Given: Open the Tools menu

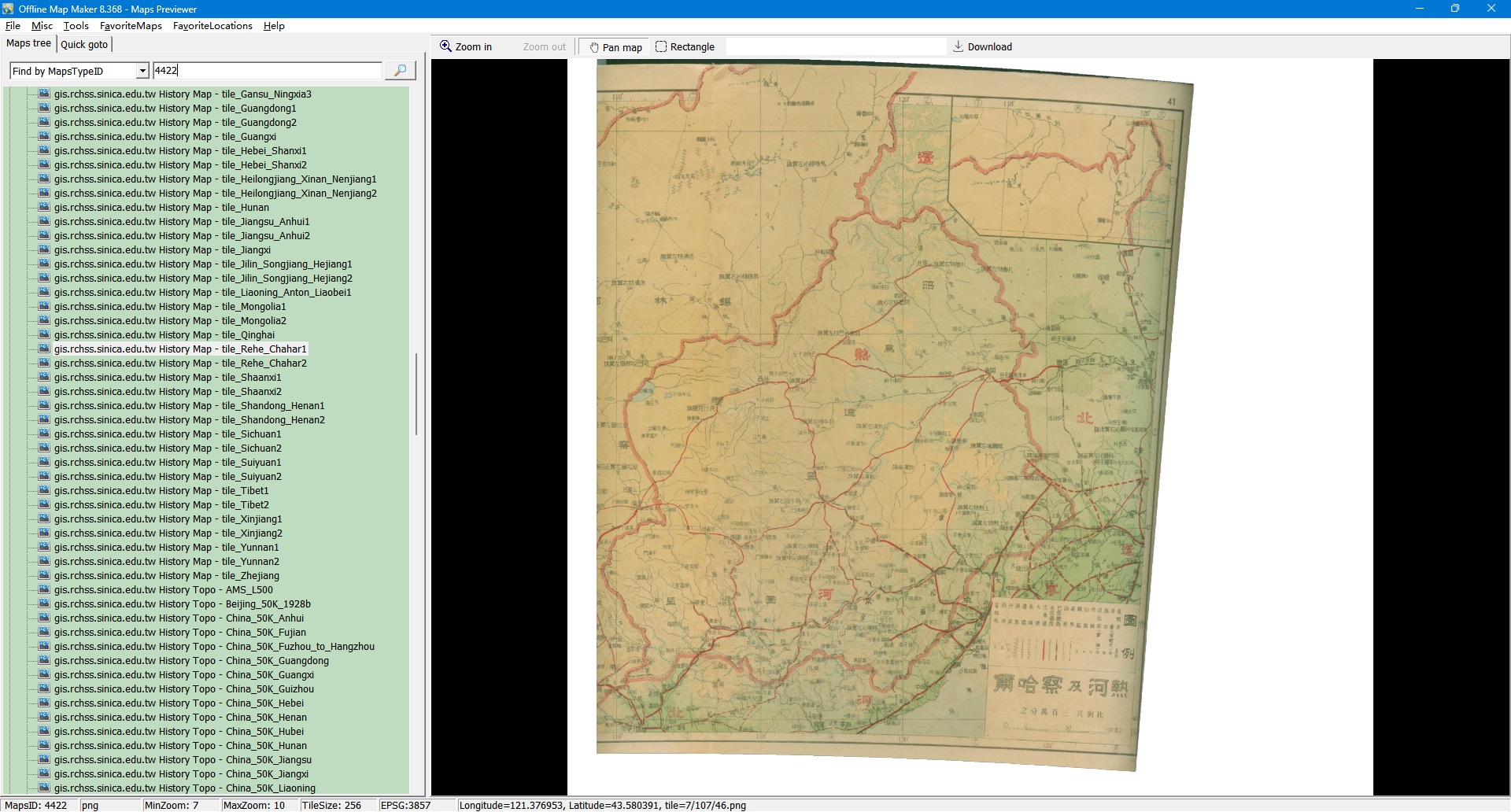Looking at the screenshot, I should 76,26.
